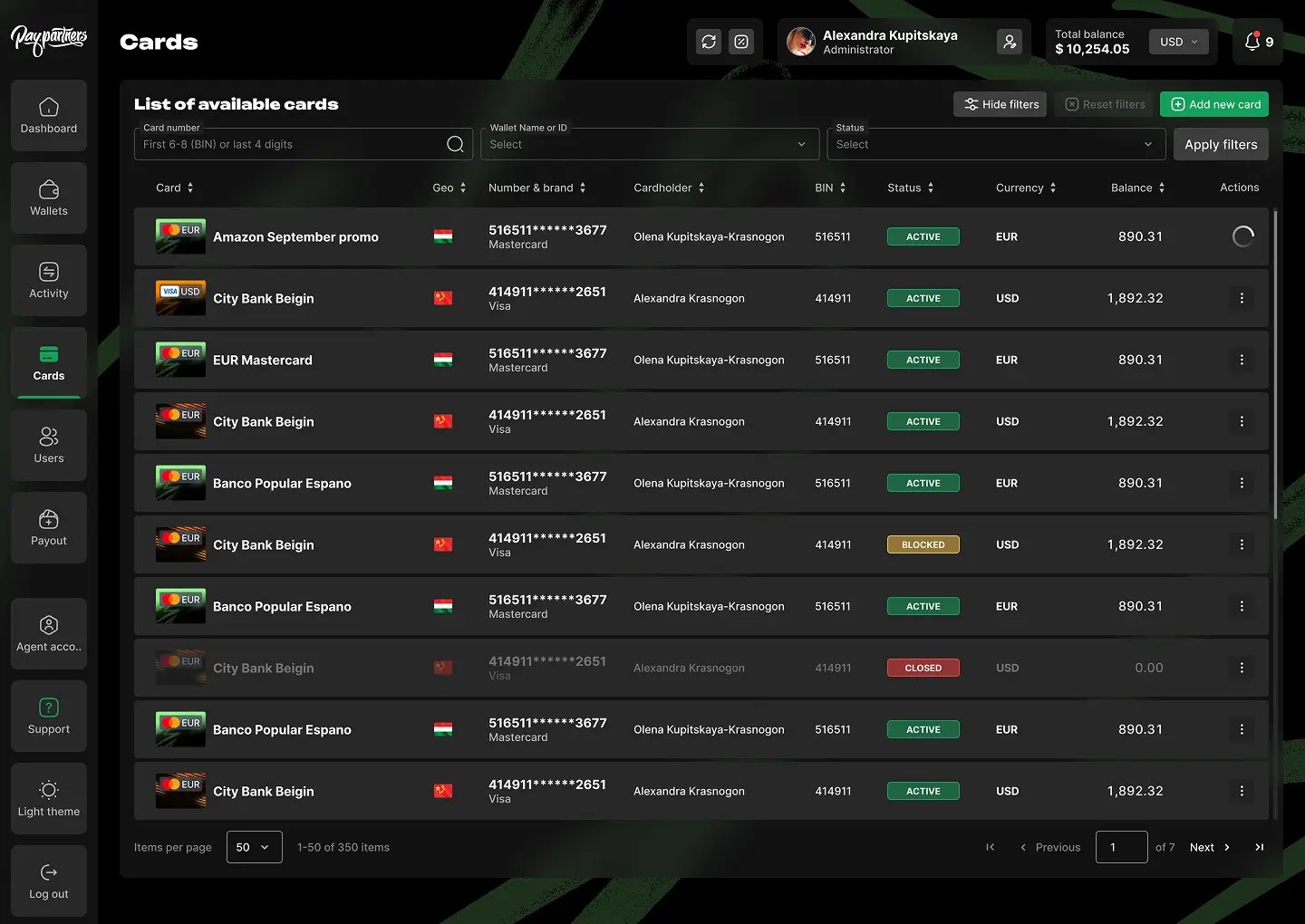The height and width of the screenshot is (924, 1305).
Task: Sort by Number & brand column
Action: 537,188
